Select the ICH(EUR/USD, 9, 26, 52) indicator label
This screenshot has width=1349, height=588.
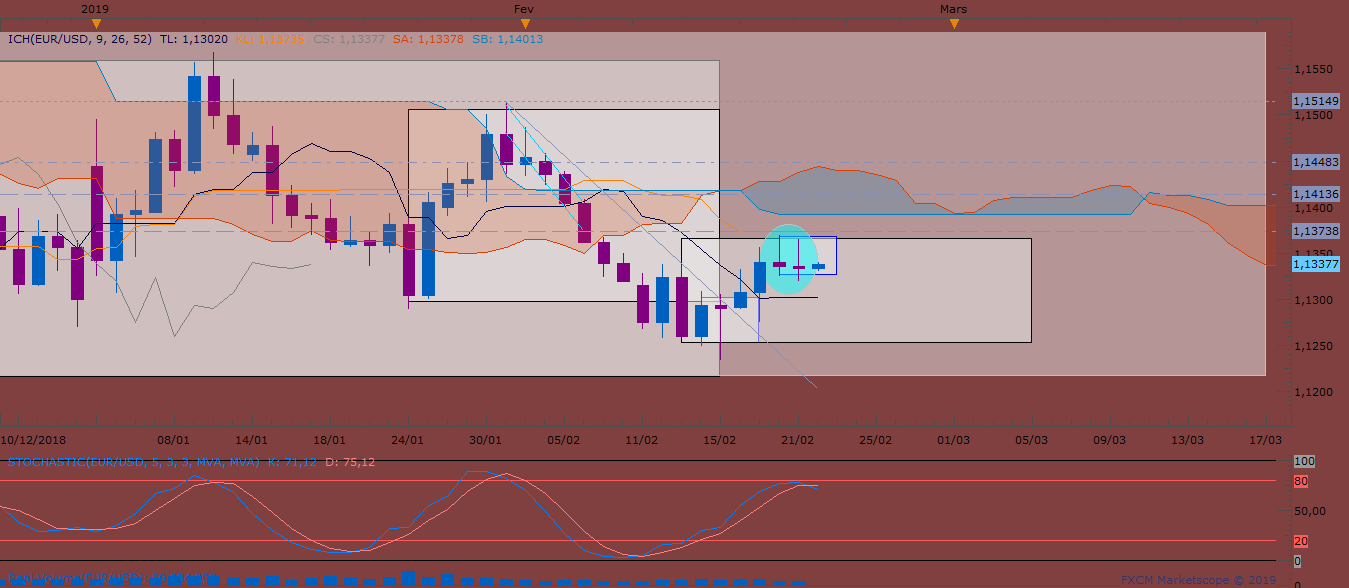pos(79,39)
